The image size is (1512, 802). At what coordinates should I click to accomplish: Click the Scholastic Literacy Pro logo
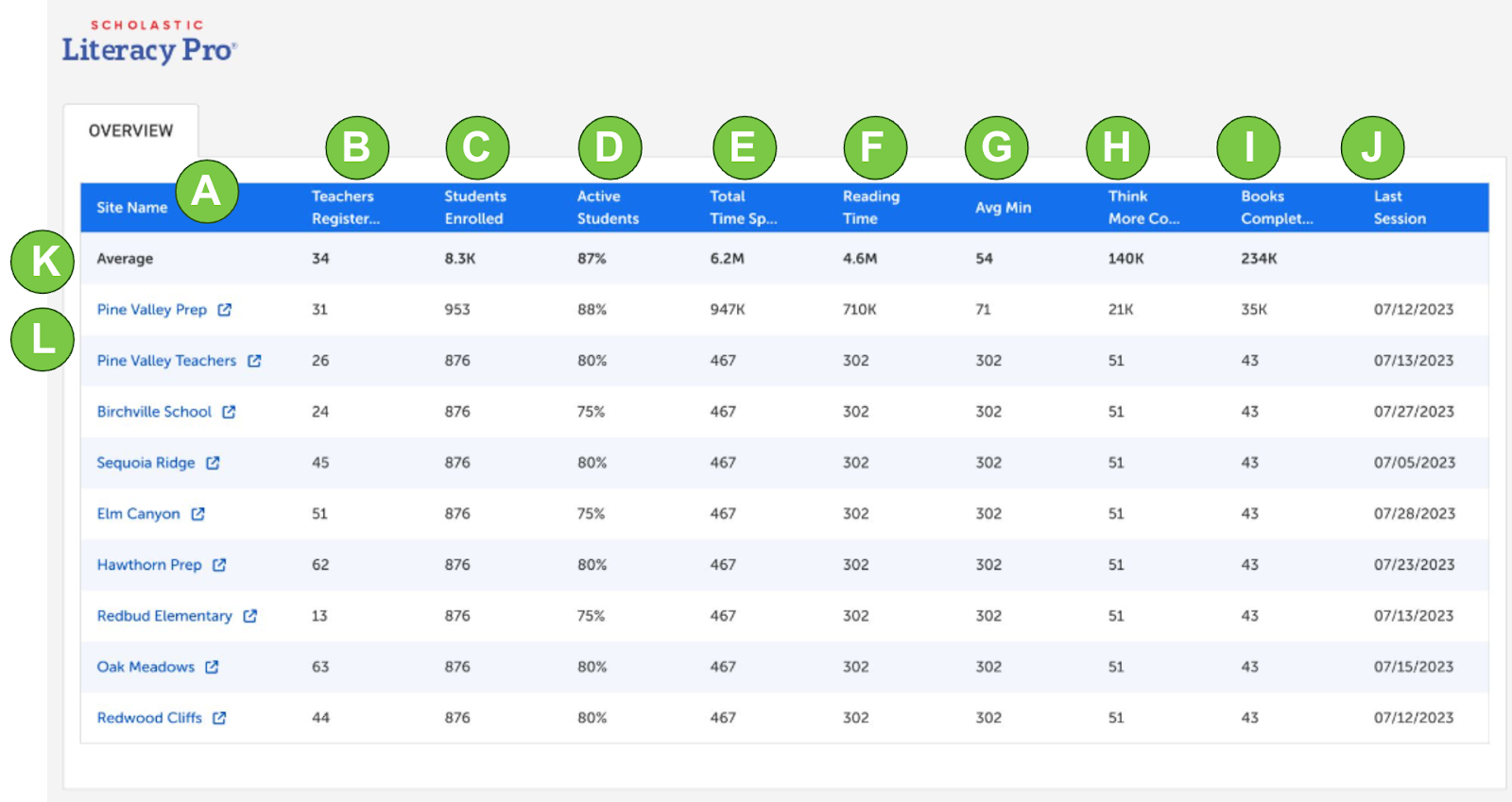click(x=149, y=43)
